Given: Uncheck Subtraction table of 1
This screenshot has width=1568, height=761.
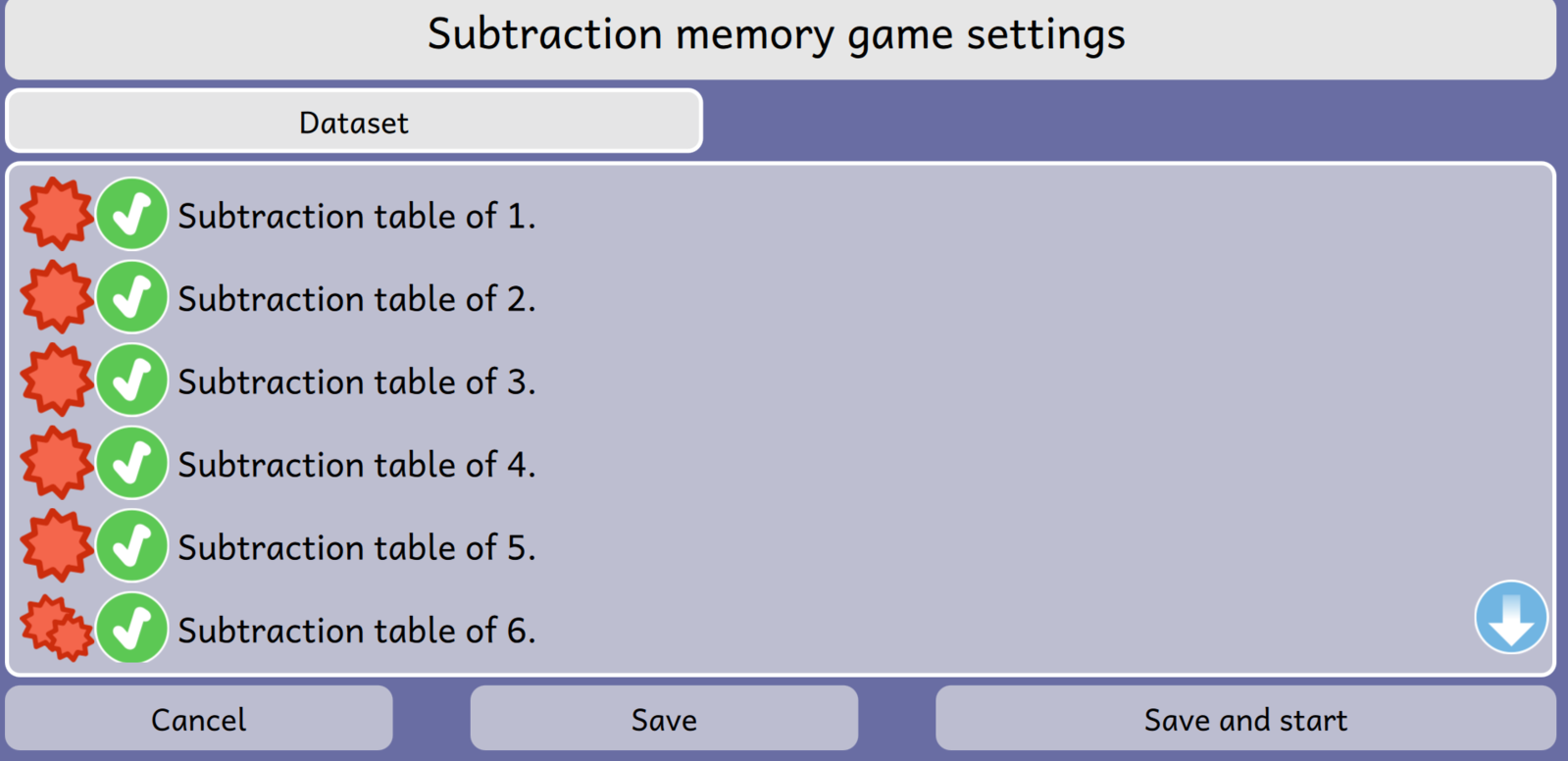Looking at the screenshot, I should click(132, 214).
